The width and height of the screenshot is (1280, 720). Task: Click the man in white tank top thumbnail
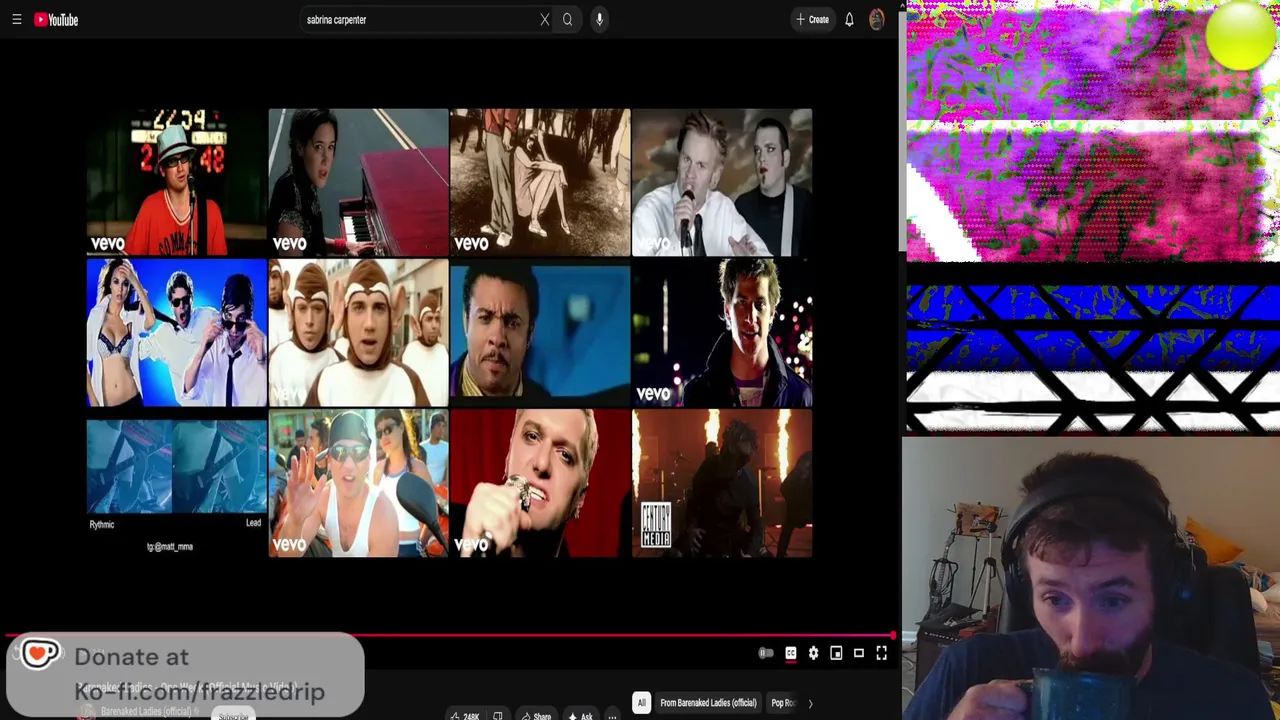click(358, 483)
